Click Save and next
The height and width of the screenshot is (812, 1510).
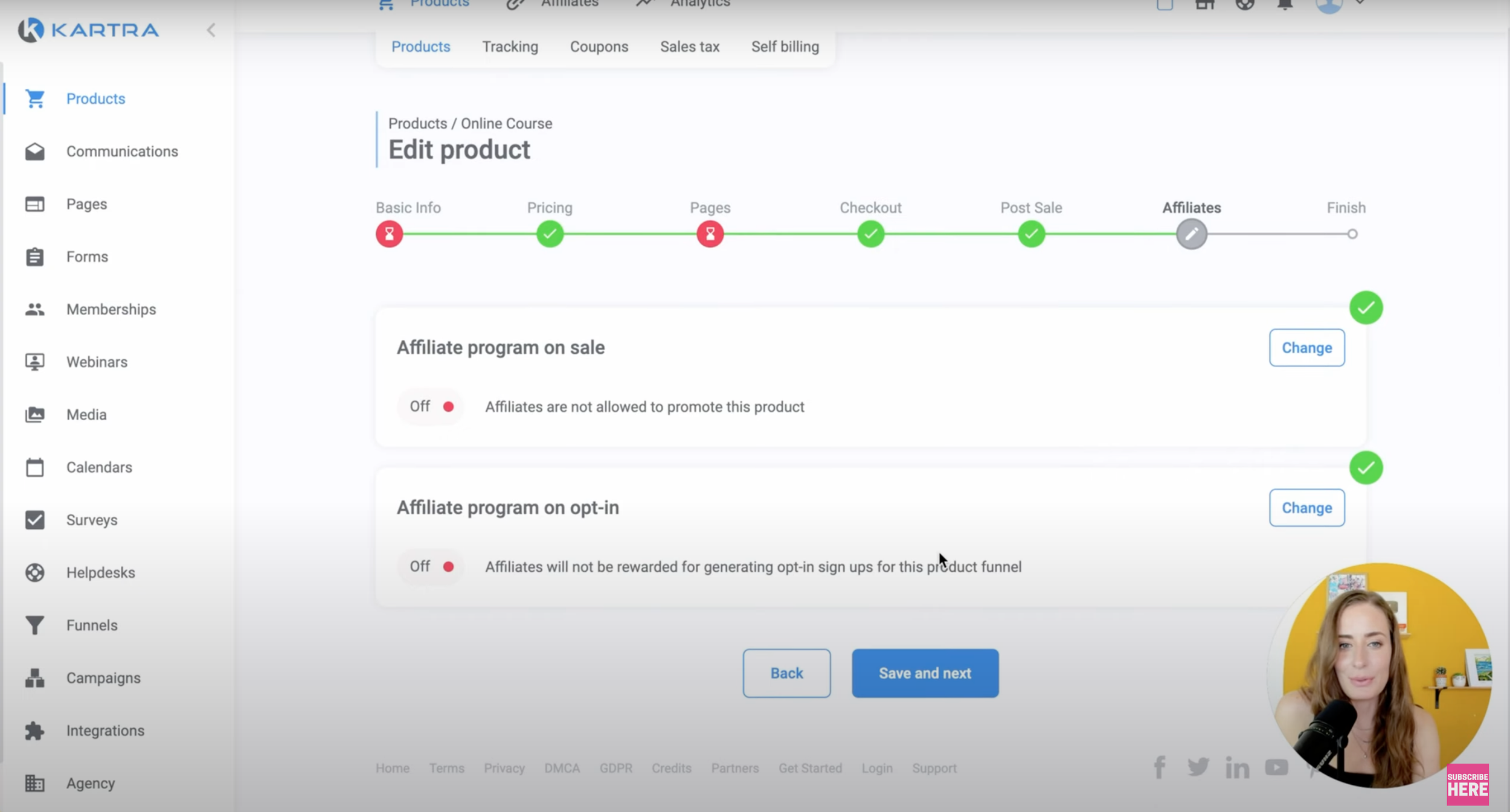pyautogui.click(x=925, y=673)
